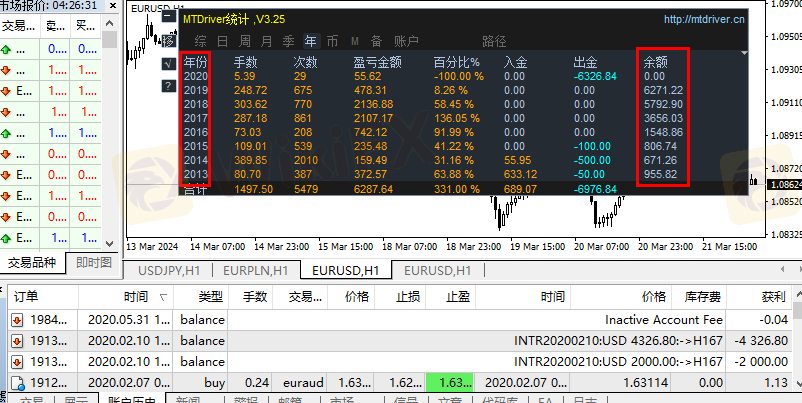This screenshot has height=403, width=802.
Task: Close the 市场报价 market watch panel
Action: [x=113, y=6]
